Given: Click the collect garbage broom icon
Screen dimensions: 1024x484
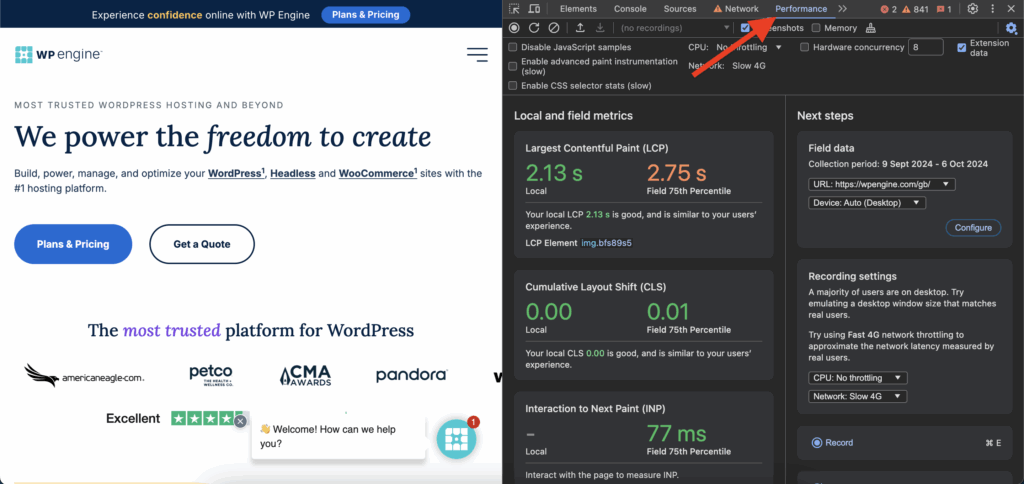Looking at the screenshot, I should (870, 28).
